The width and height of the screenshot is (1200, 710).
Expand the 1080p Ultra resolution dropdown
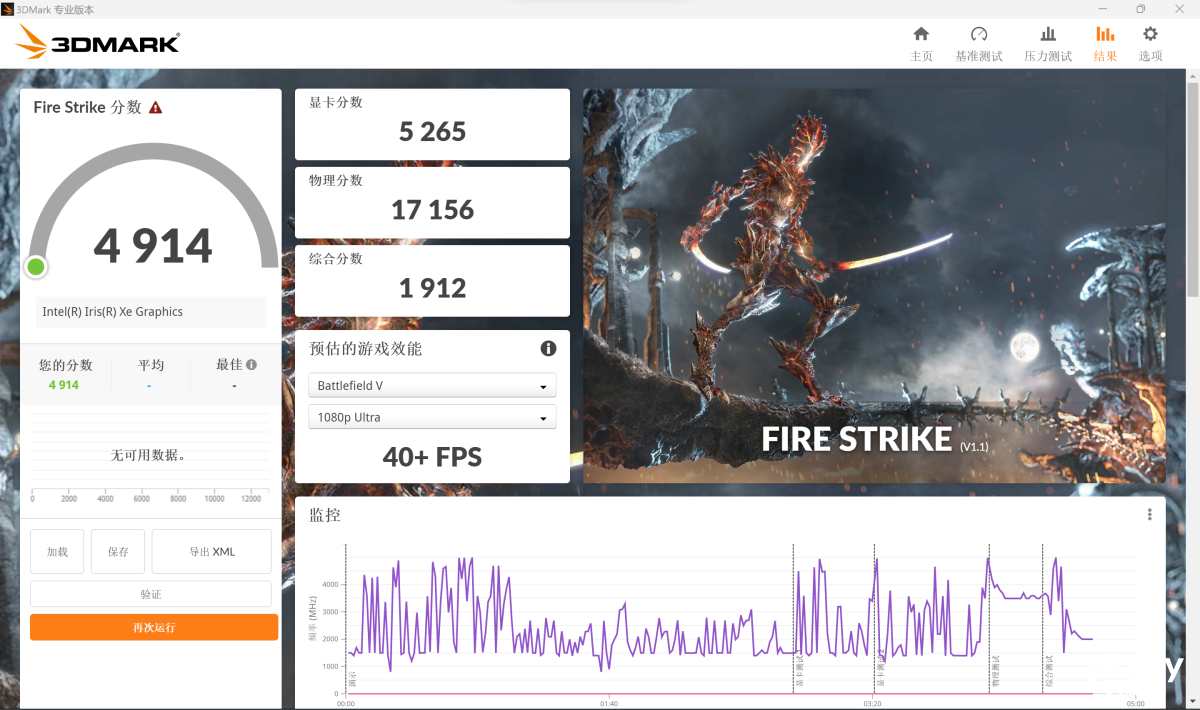pos(432,417)
